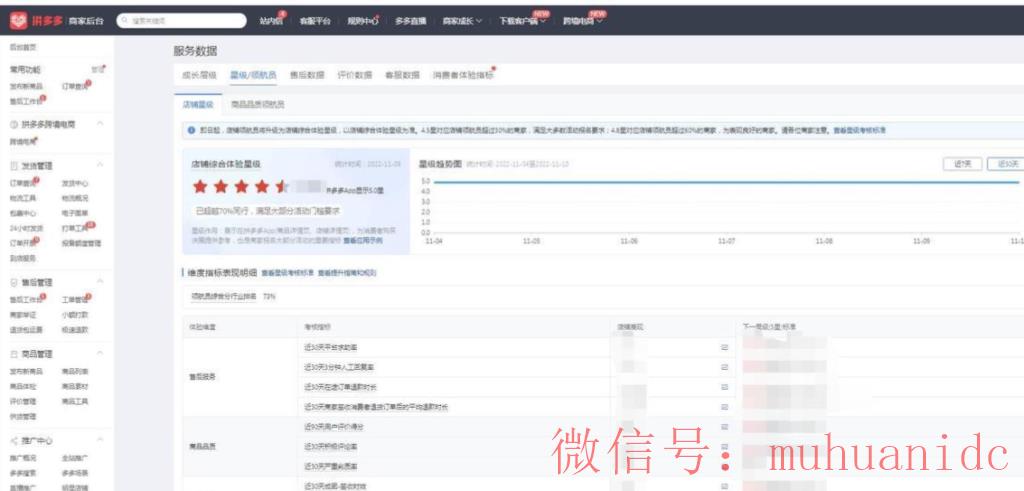Switch to the 售后数据 tab
The image size is (1024, 491).
pos(306,75)
